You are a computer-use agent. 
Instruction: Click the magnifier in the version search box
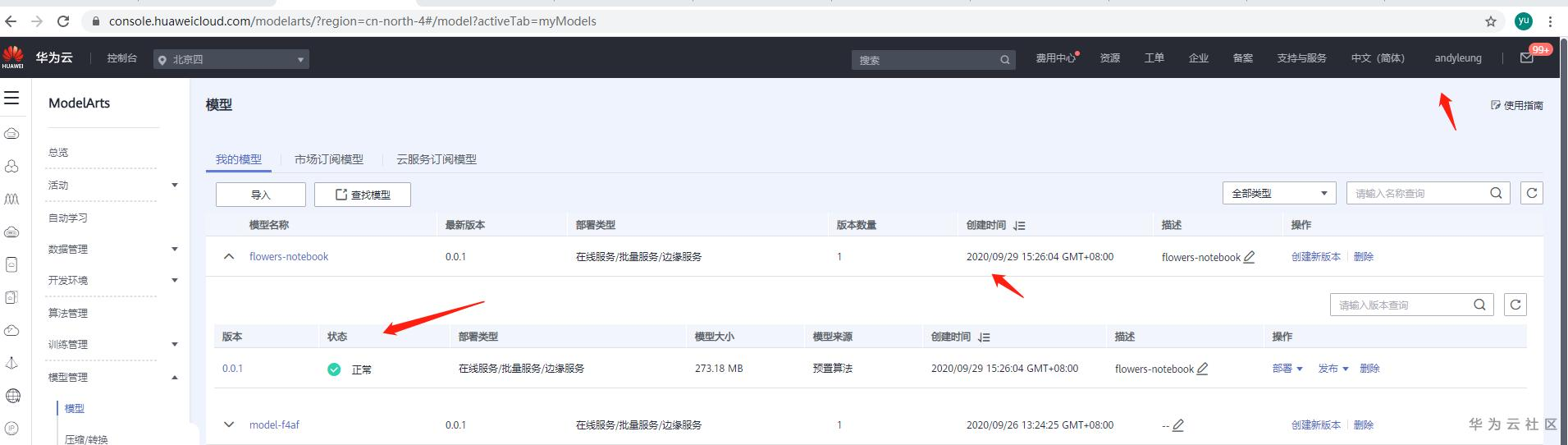1479,305
